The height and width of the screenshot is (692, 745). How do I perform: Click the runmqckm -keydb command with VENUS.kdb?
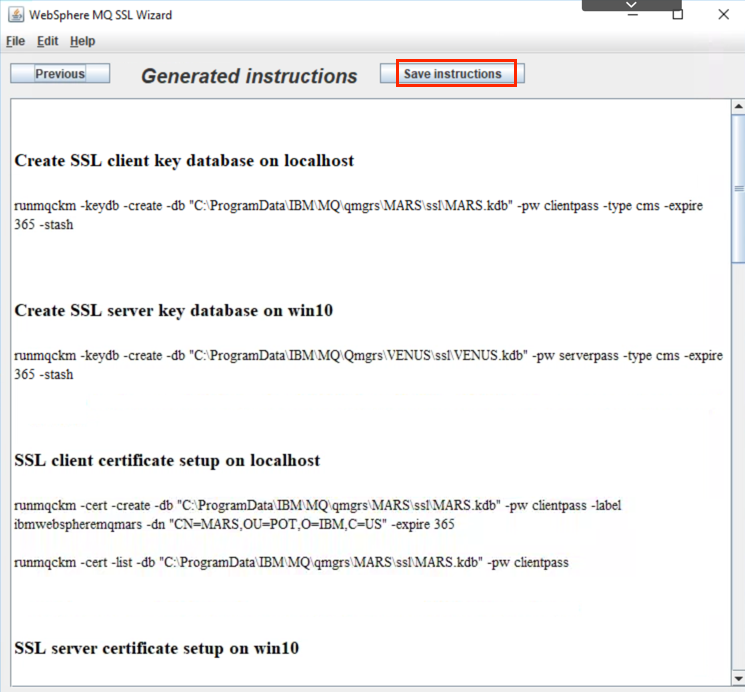pyautogui.click(x=369, y=365)
